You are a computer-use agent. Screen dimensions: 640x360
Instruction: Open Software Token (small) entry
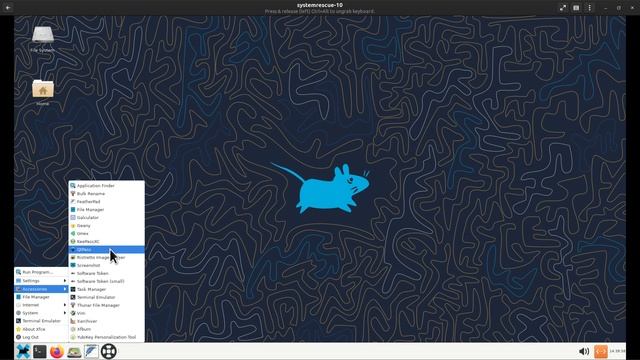pos(107,281)
